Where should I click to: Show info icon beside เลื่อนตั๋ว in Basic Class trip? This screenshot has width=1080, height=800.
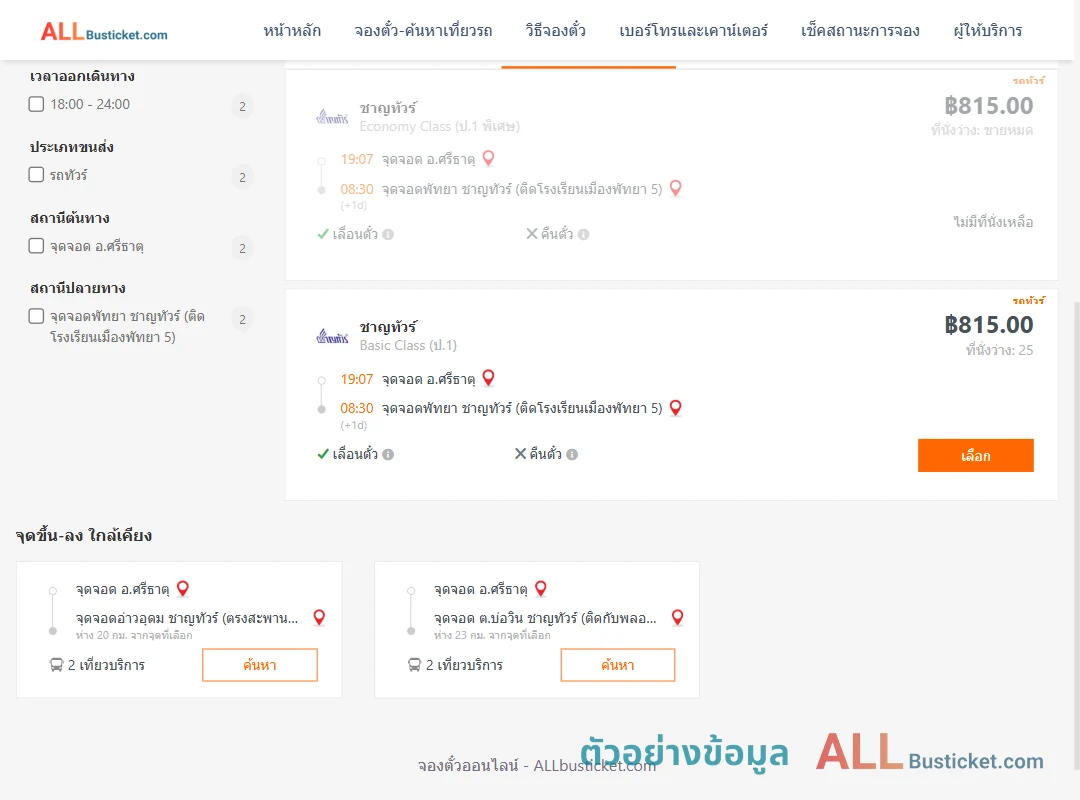(x=388, y=454)
